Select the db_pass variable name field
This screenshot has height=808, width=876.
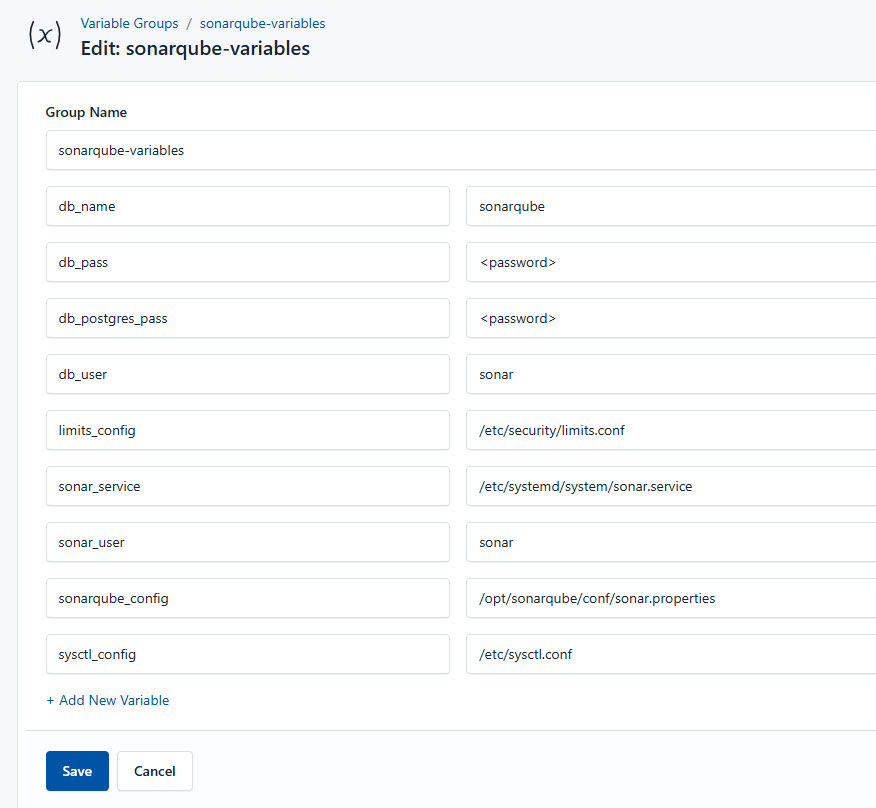[247, 262]
